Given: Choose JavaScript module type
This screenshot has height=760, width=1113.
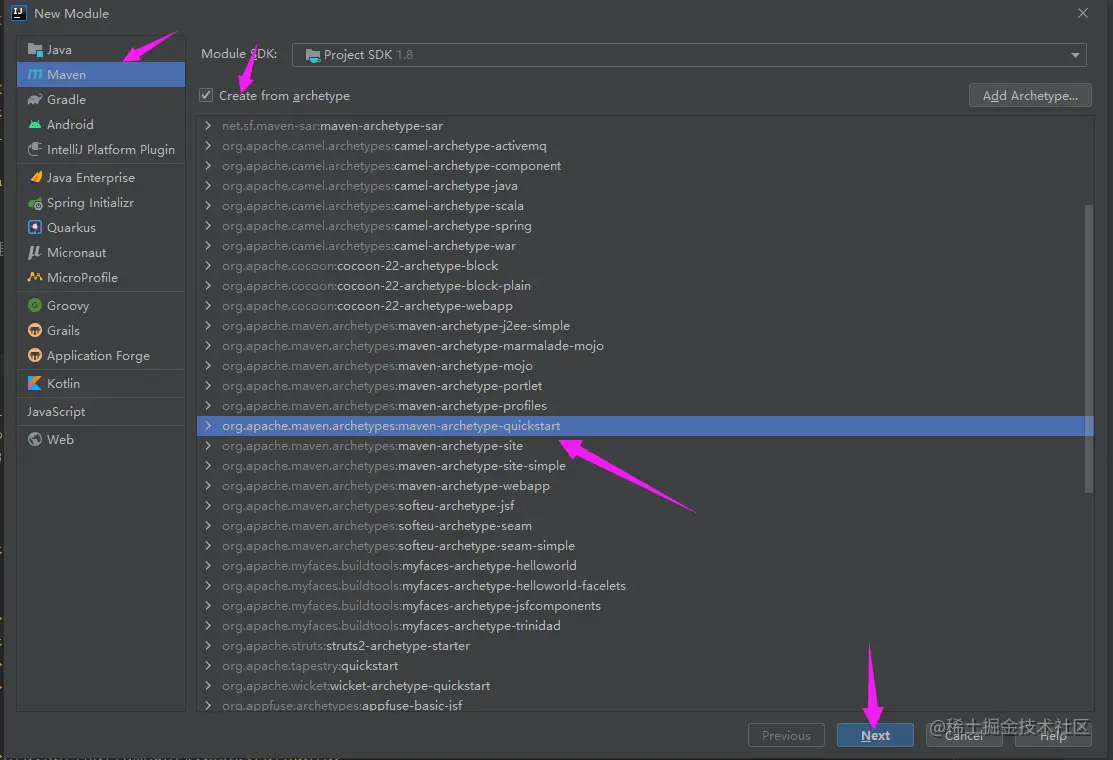Looking at the screenshot, I should point(101,412).
